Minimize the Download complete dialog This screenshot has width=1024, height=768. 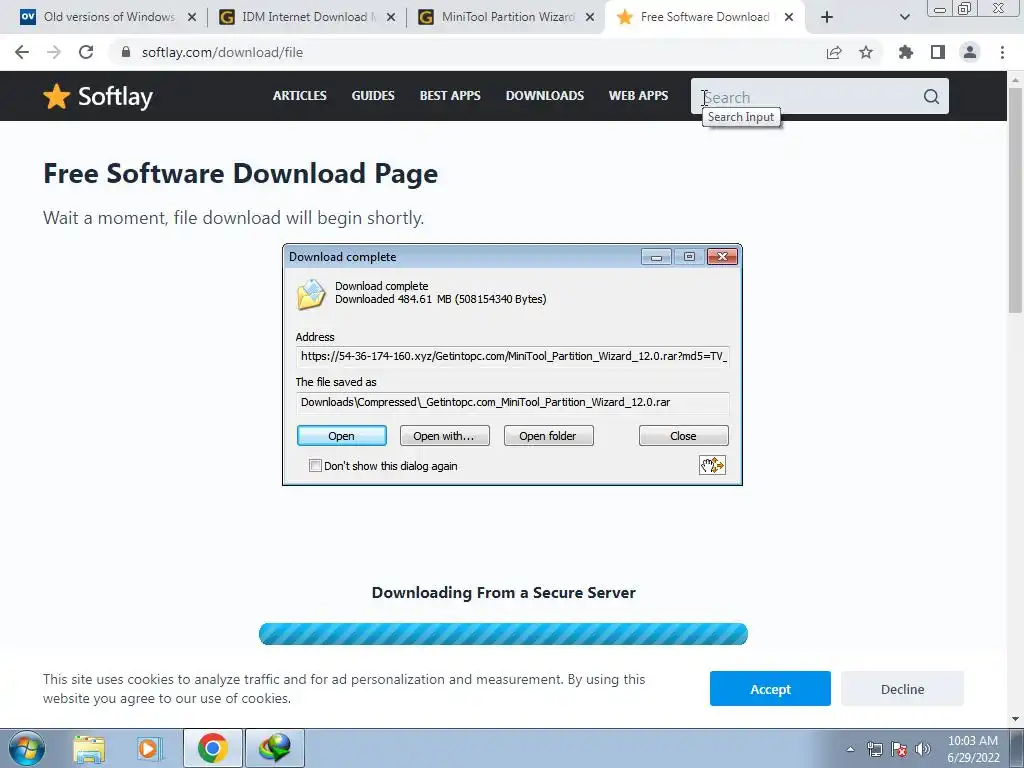(x=656, y=257)
